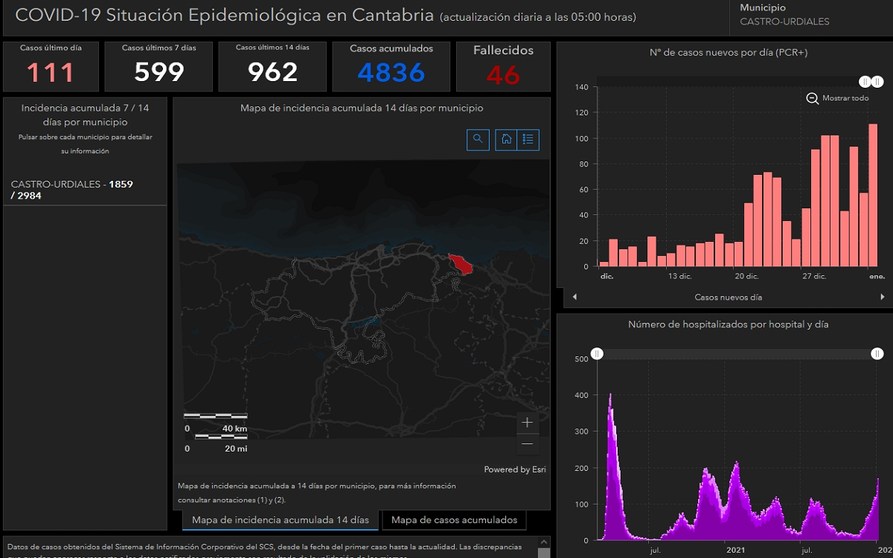Grab hospitalized chart left range handle

point(597,354)
